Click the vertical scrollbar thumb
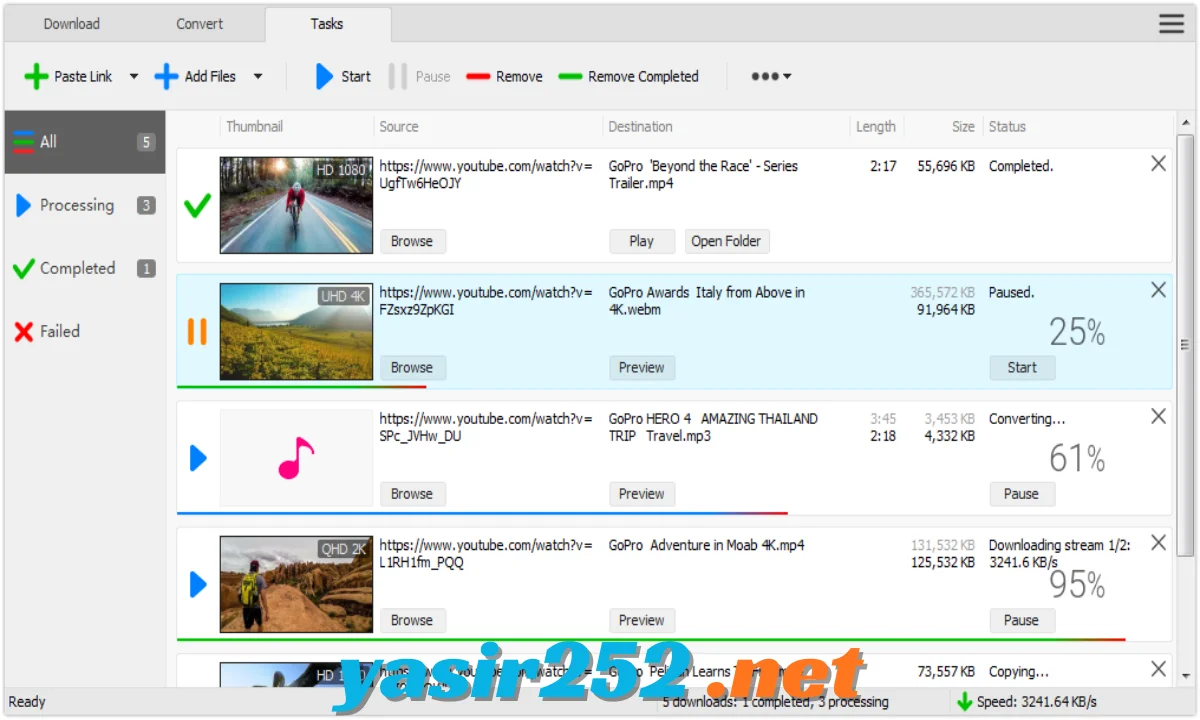Screen dimensions: 1200x720 point(1185,345)
